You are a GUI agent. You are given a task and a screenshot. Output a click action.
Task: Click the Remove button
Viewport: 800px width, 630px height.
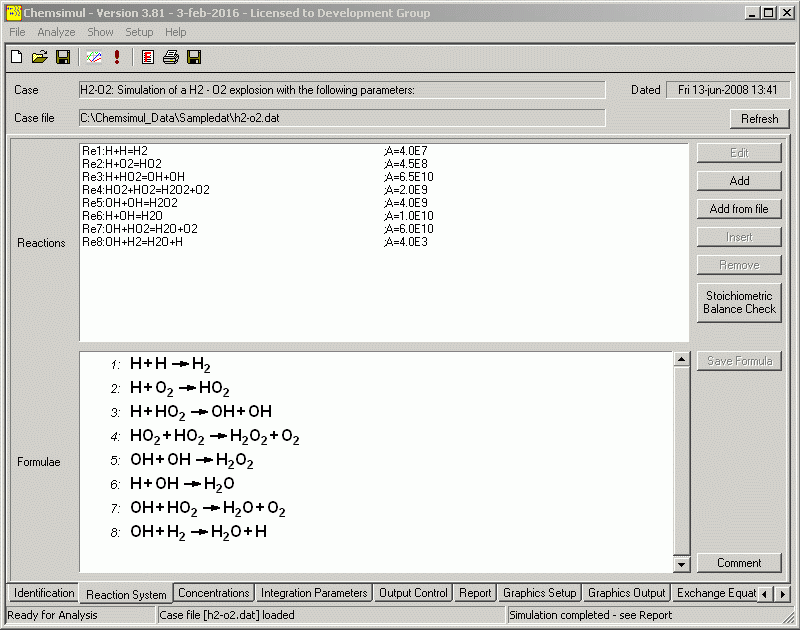tap(739, 265)
